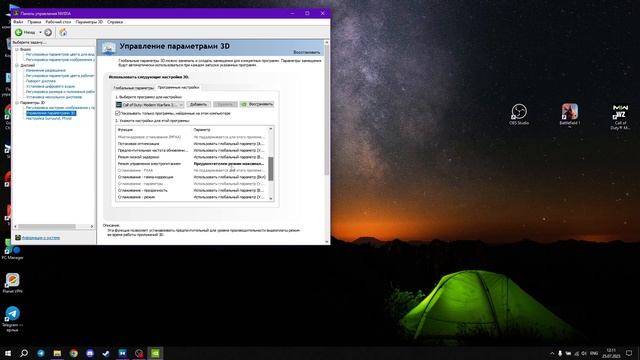
Task: Click the taskbar clock and date
Action: click(611, 353)
